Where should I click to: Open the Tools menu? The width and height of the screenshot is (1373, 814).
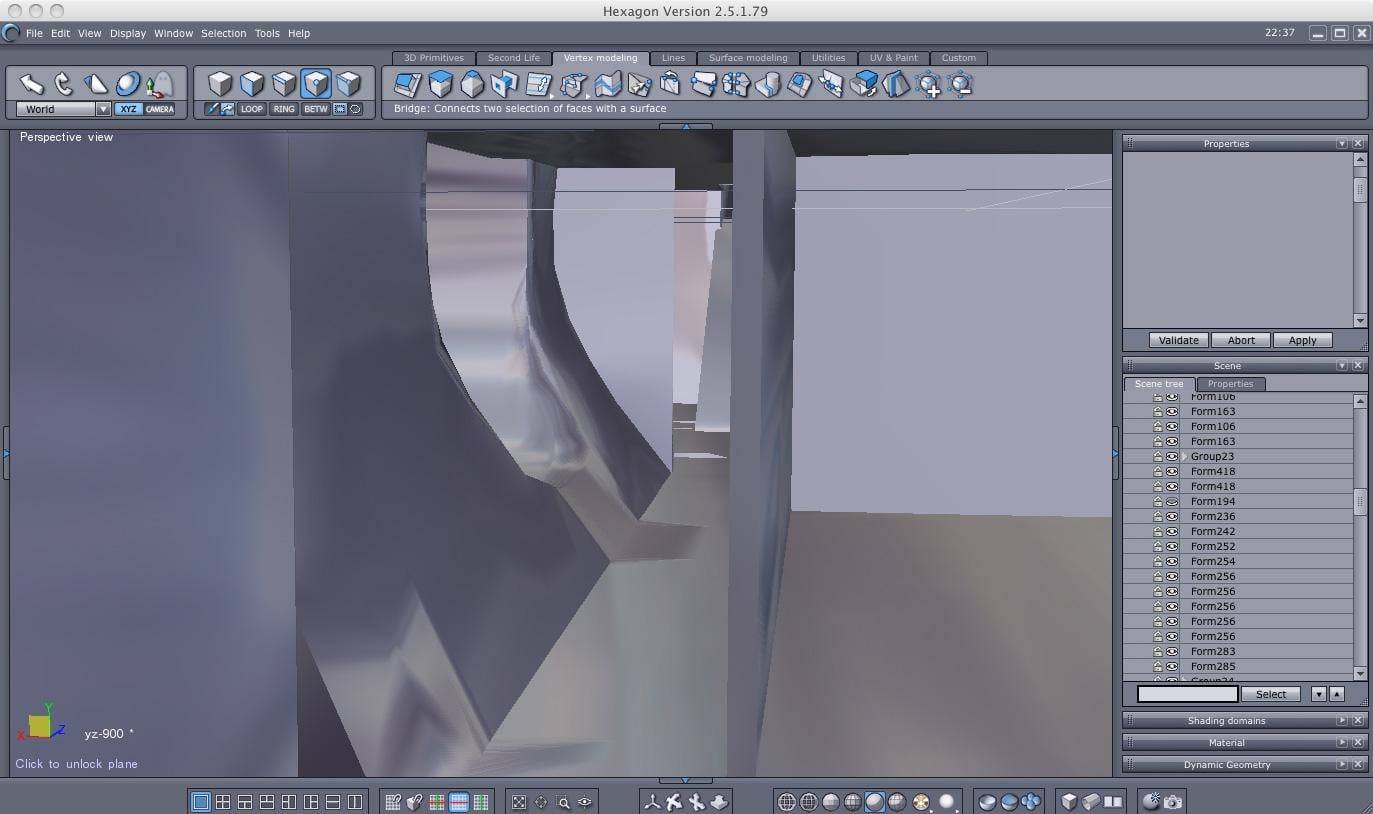point(267,33)
